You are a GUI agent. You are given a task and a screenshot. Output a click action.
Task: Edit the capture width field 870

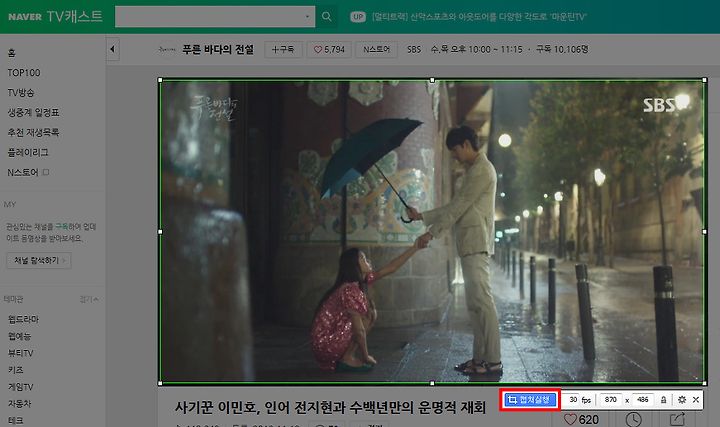[611, 400]
